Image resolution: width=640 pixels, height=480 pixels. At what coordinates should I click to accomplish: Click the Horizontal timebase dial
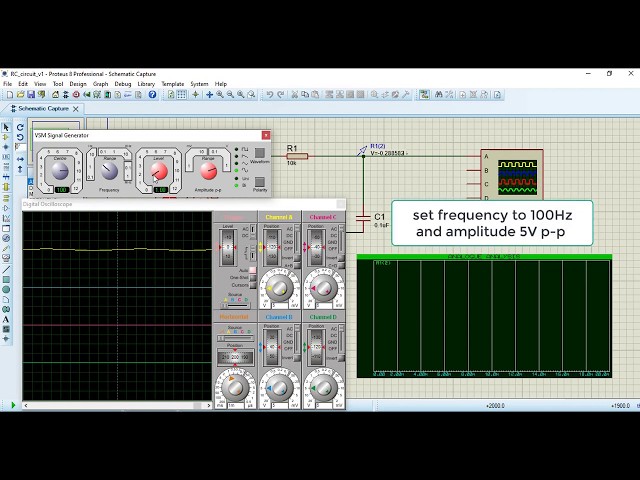click(x=235, y=387)
